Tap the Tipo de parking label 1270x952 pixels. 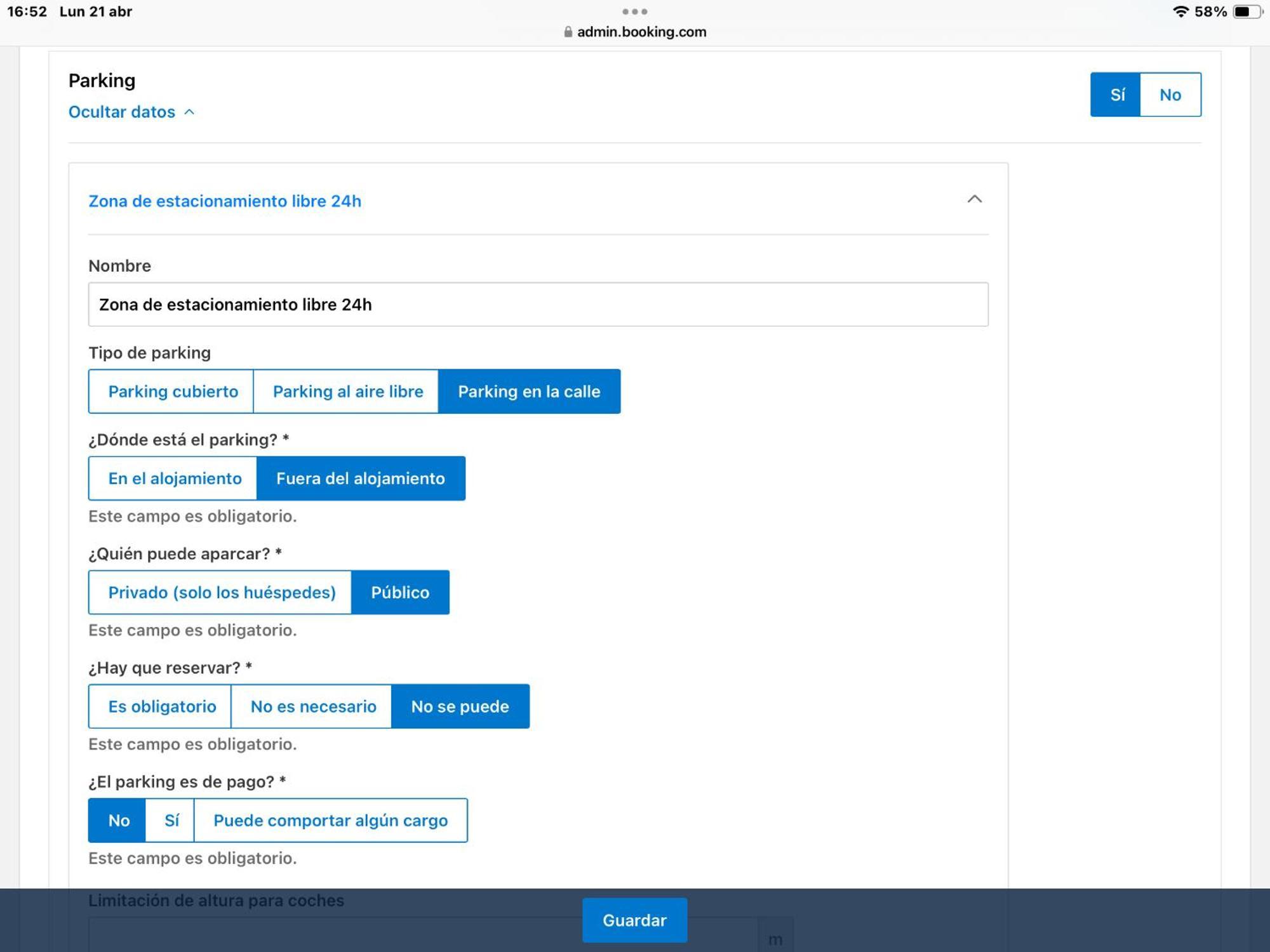tap(150, 353)
